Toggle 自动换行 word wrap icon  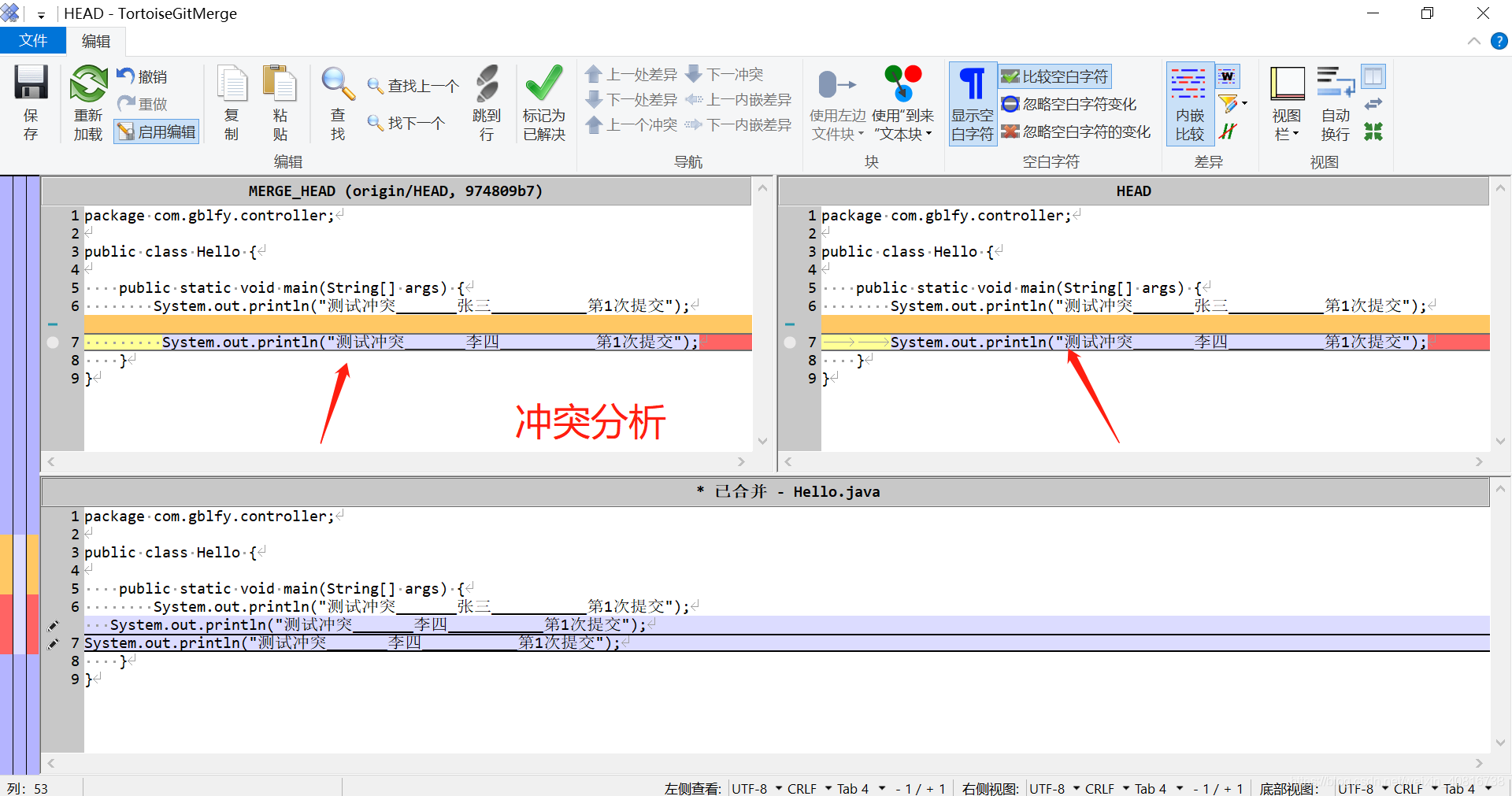pos(1335,103)
